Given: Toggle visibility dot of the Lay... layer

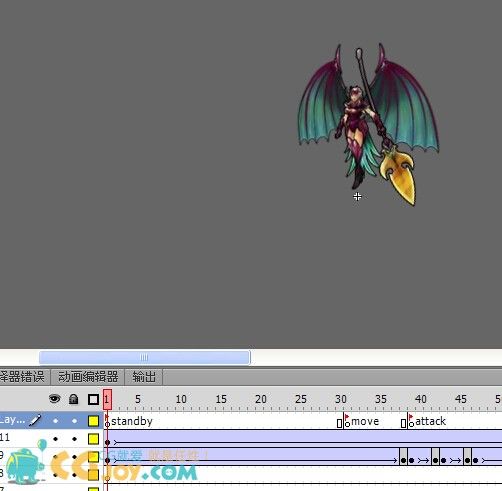Looking at the screenshot, I should (x=56, y=421).
